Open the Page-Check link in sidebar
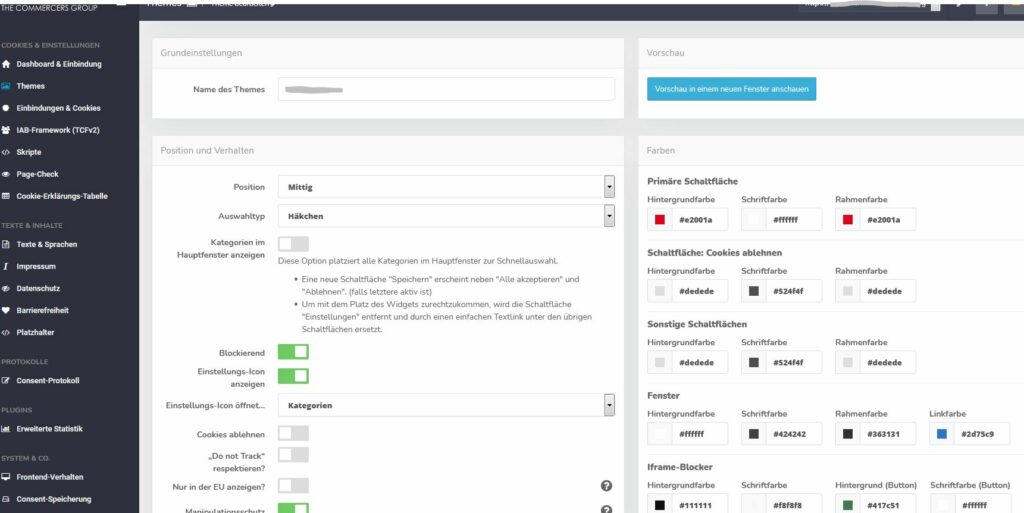Screen dimensions: 1024x513 [37, 174]
